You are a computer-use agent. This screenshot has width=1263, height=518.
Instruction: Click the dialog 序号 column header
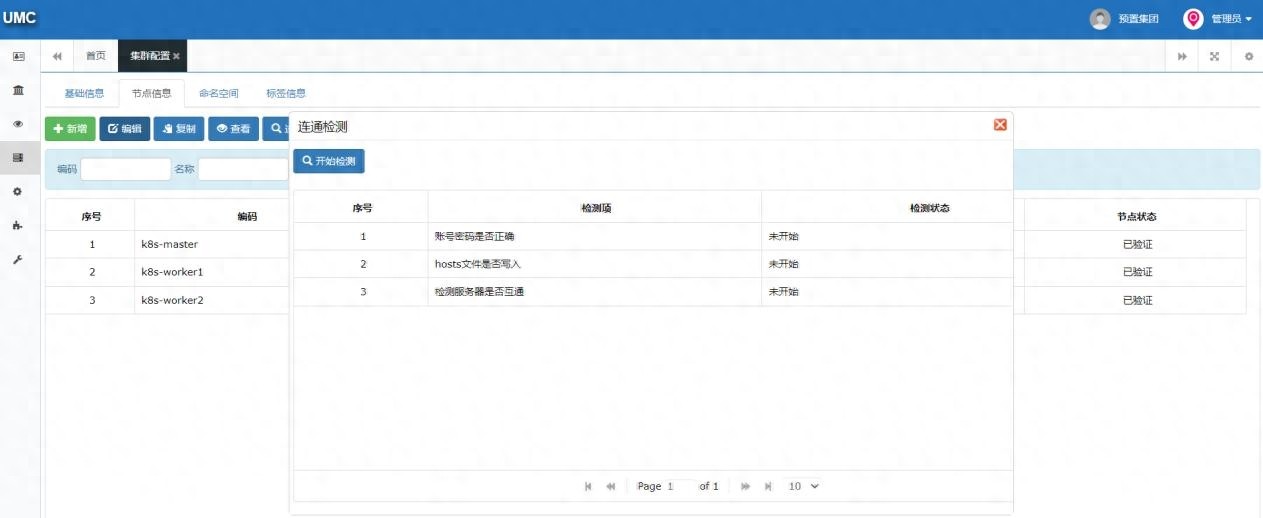click(362, 208)
